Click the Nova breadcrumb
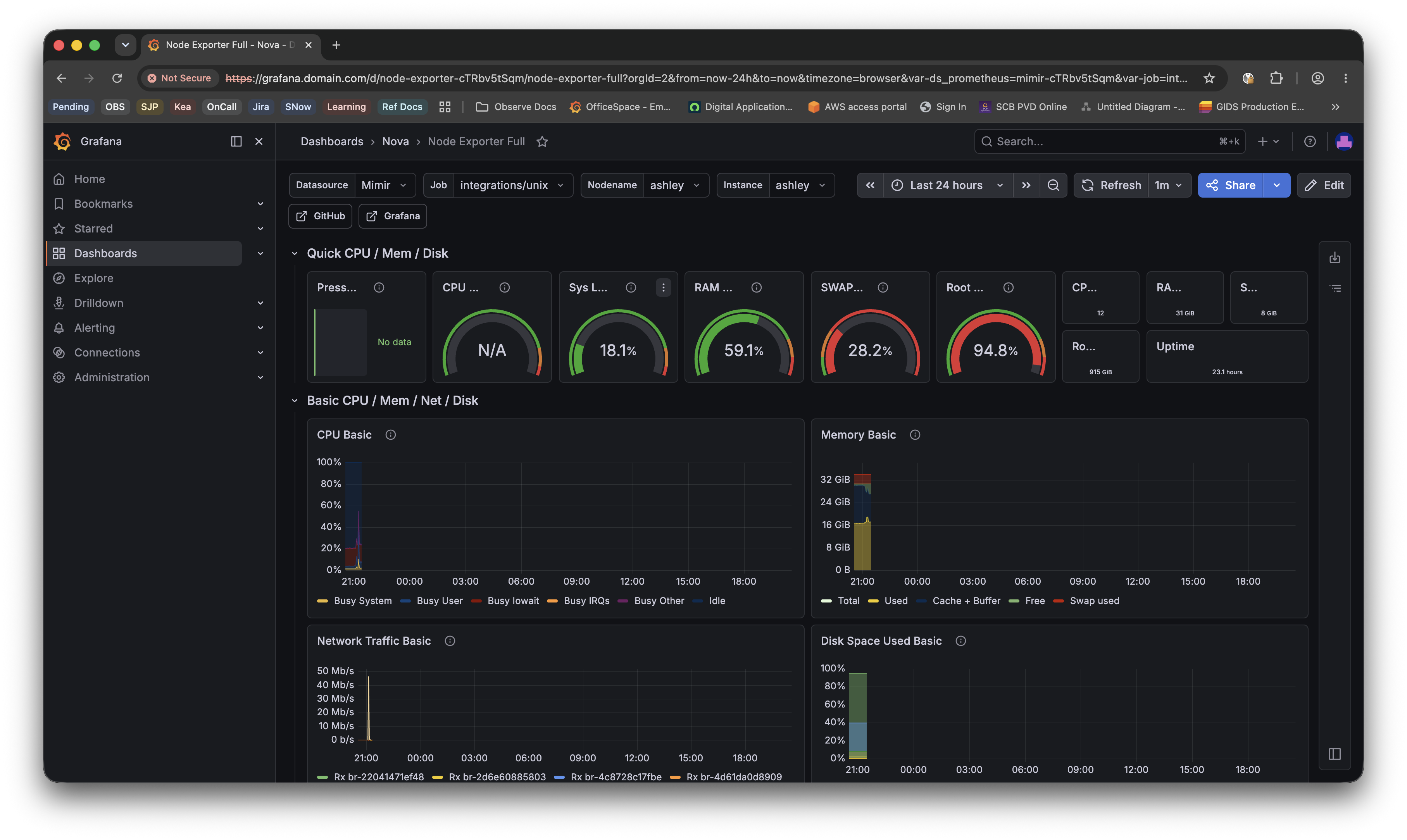Viewport: 1407px width, 840px height. pos(395,141)
